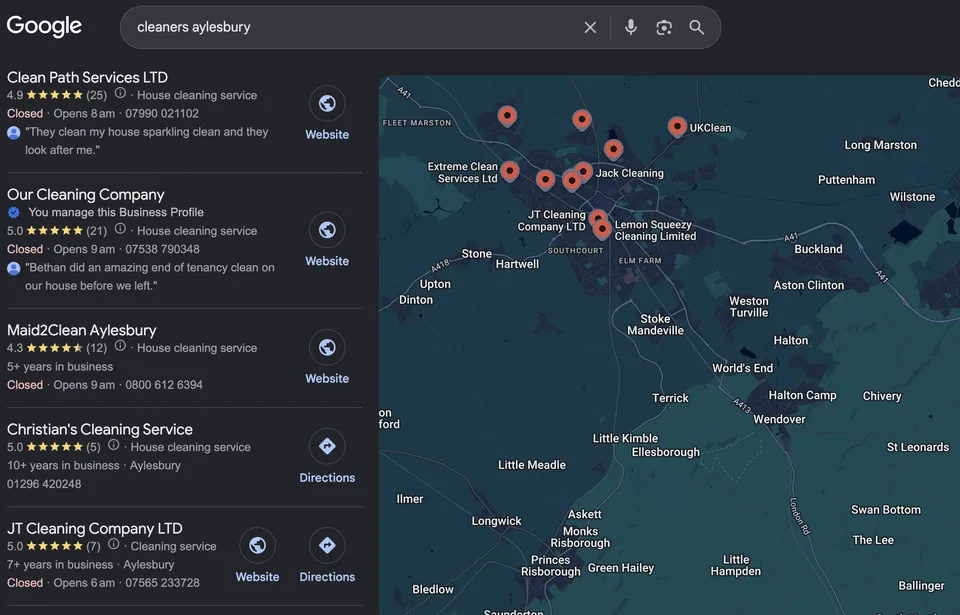Click phone number 07538 790348

[162, 249]
